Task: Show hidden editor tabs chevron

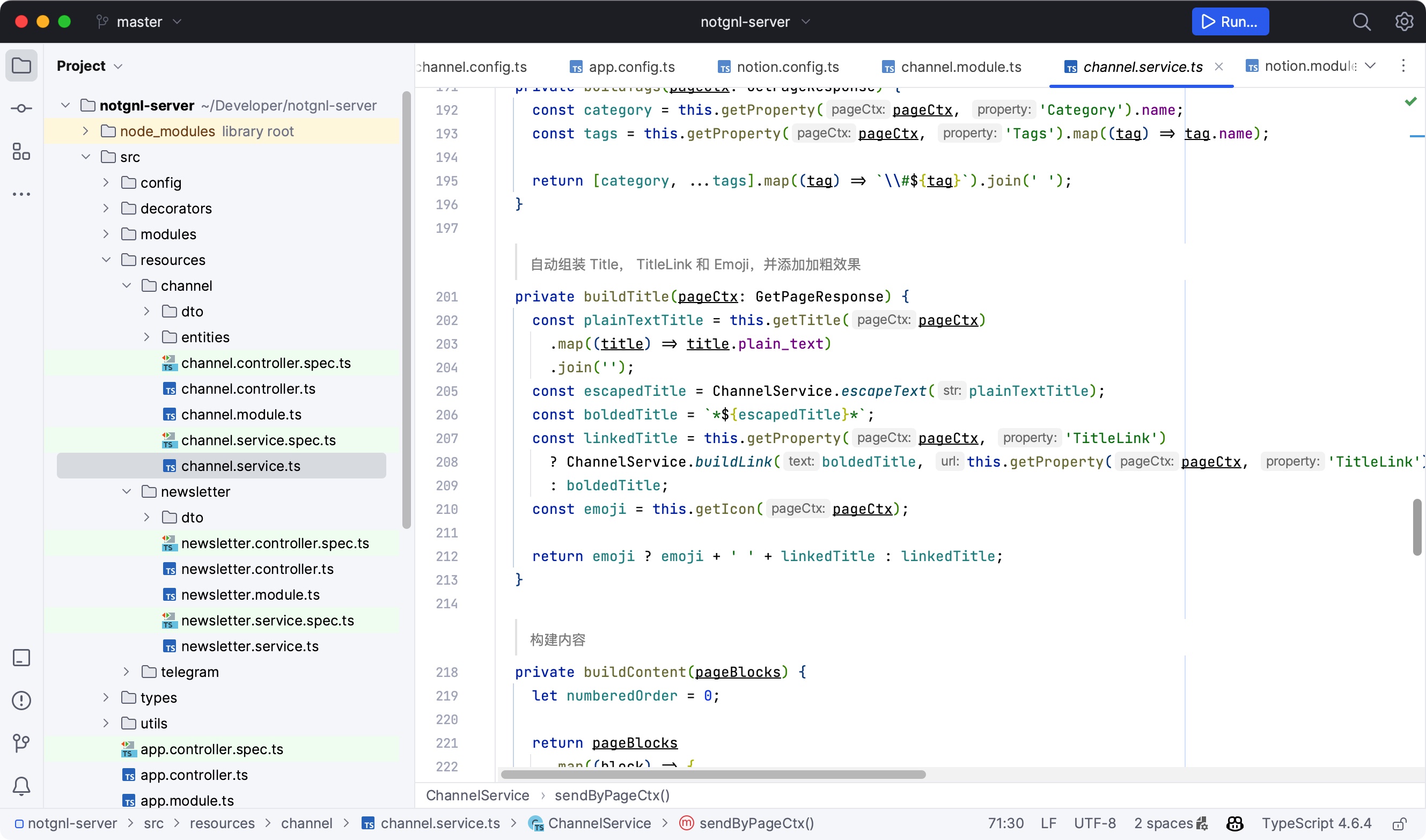Action: click(x=1370, y=65)
